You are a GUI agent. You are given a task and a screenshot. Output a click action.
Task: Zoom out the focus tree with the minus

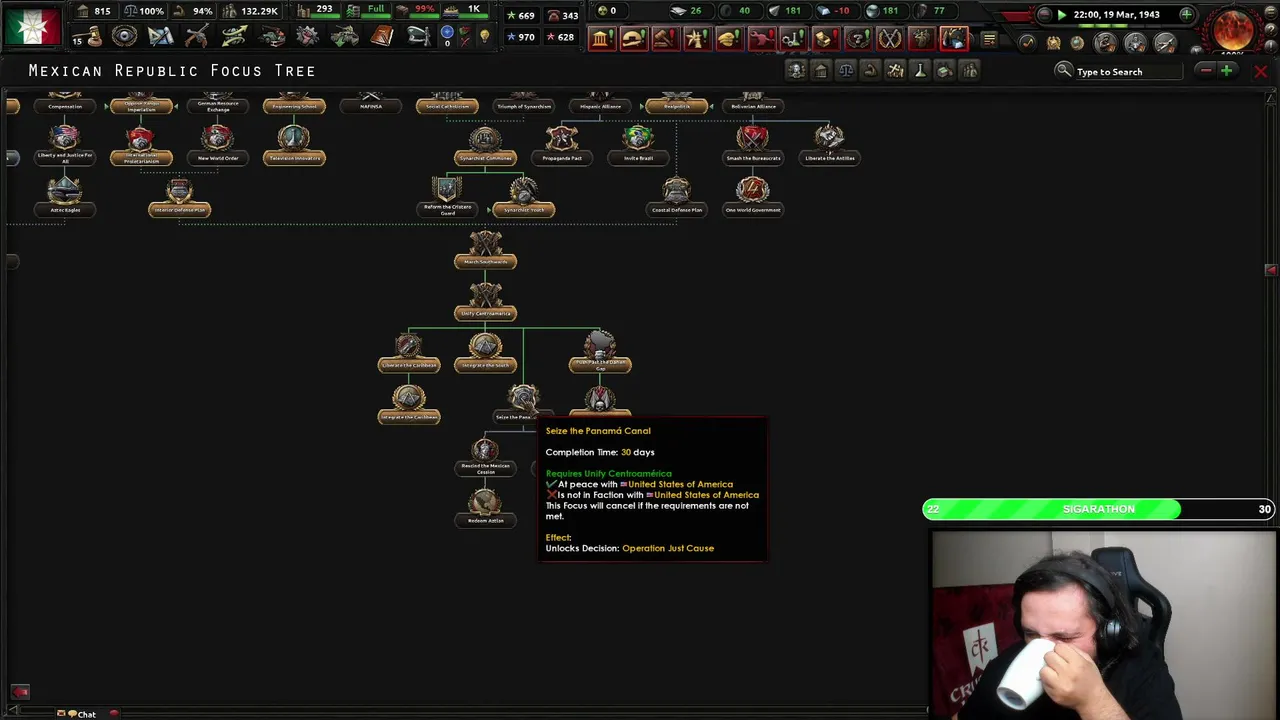pos(1206,70)
